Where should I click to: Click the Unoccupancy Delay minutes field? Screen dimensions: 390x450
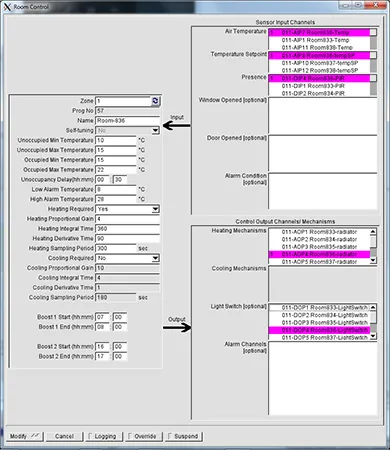[x=120, y=179]
